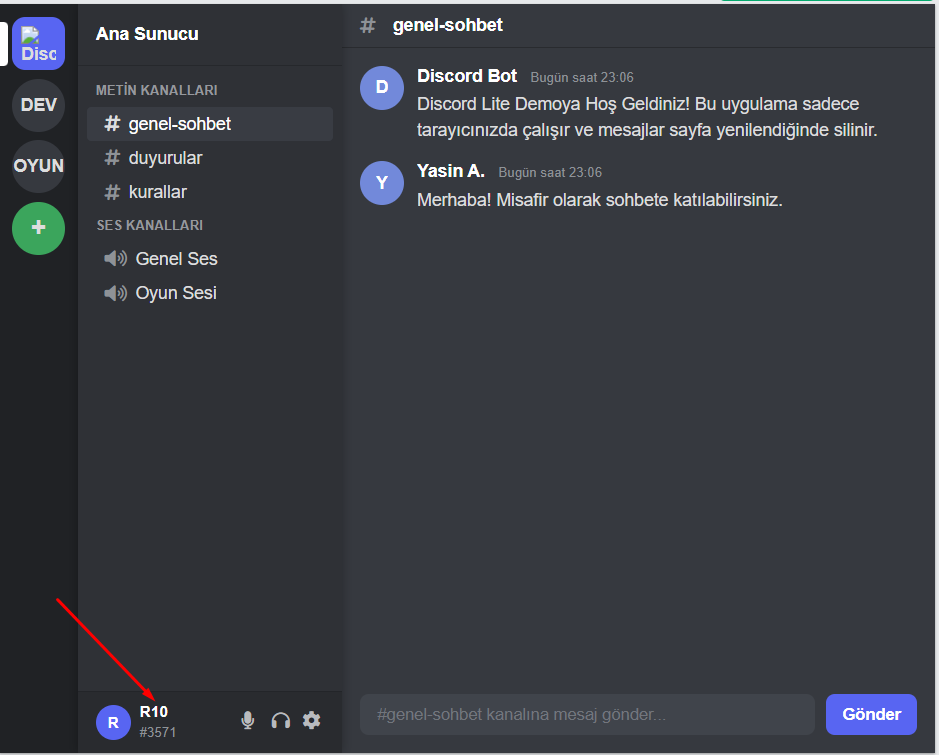Join the Genel Ses voice channel
The height and width of the screenshot is (755, 939).
[210, 259]
